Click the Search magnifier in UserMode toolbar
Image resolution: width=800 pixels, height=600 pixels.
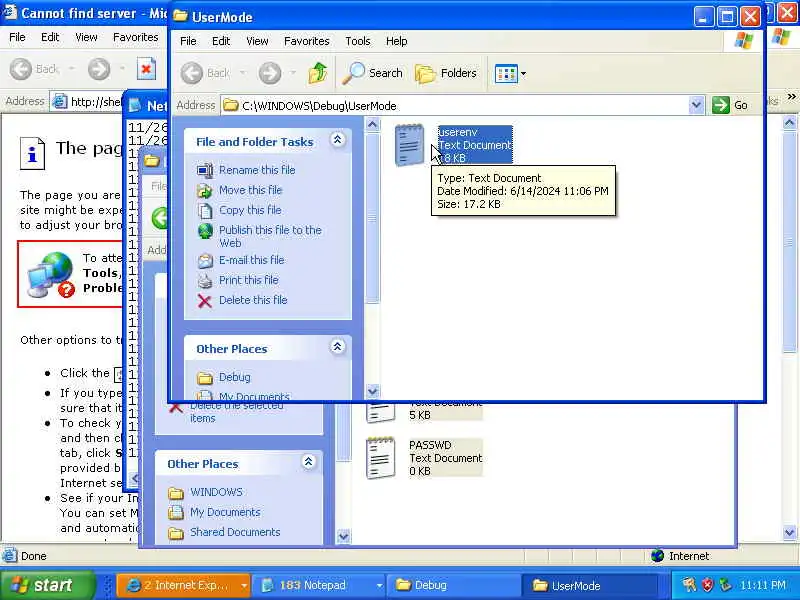[354, 73]
